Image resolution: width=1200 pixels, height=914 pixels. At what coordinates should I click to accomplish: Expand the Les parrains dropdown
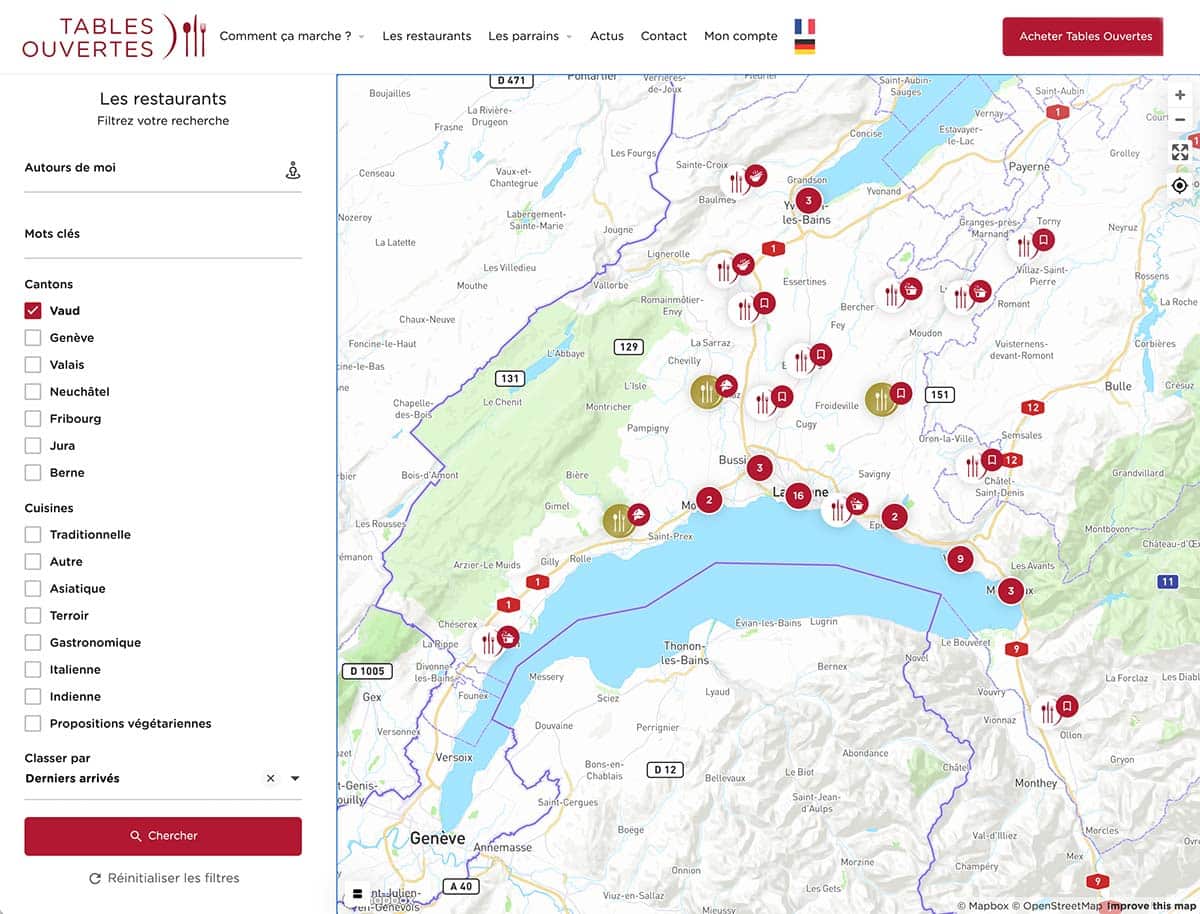(x=530, y=36)
